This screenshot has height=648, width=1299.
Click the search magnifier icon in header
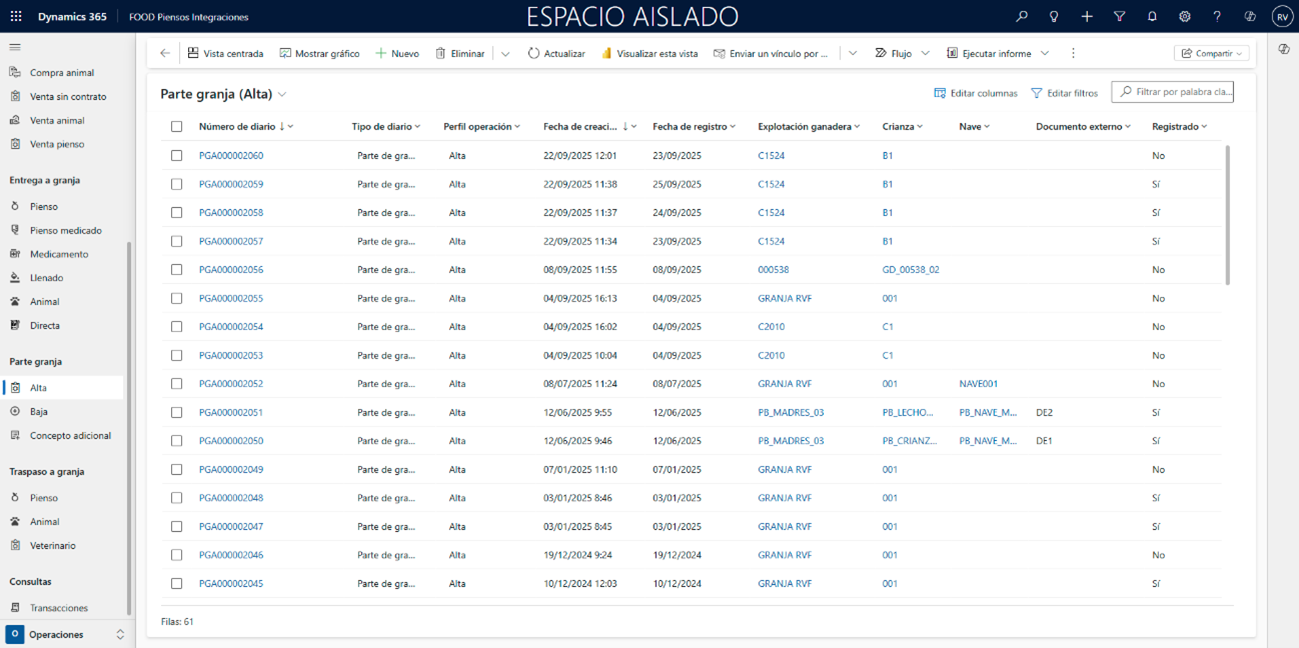click(1021, 17)
